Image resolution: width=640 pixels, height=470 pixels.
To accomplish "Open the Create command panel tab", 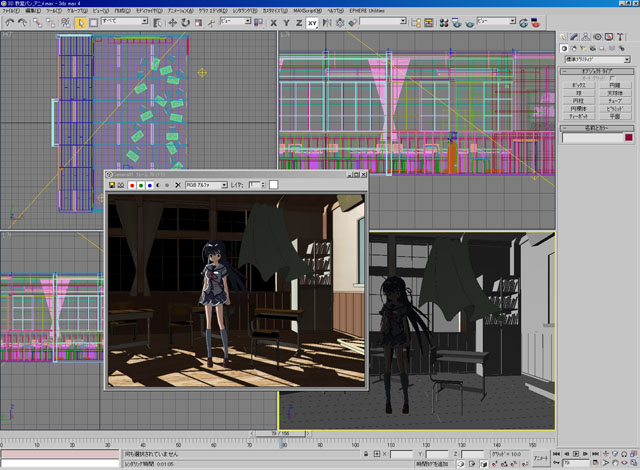I will click(563, 37).
